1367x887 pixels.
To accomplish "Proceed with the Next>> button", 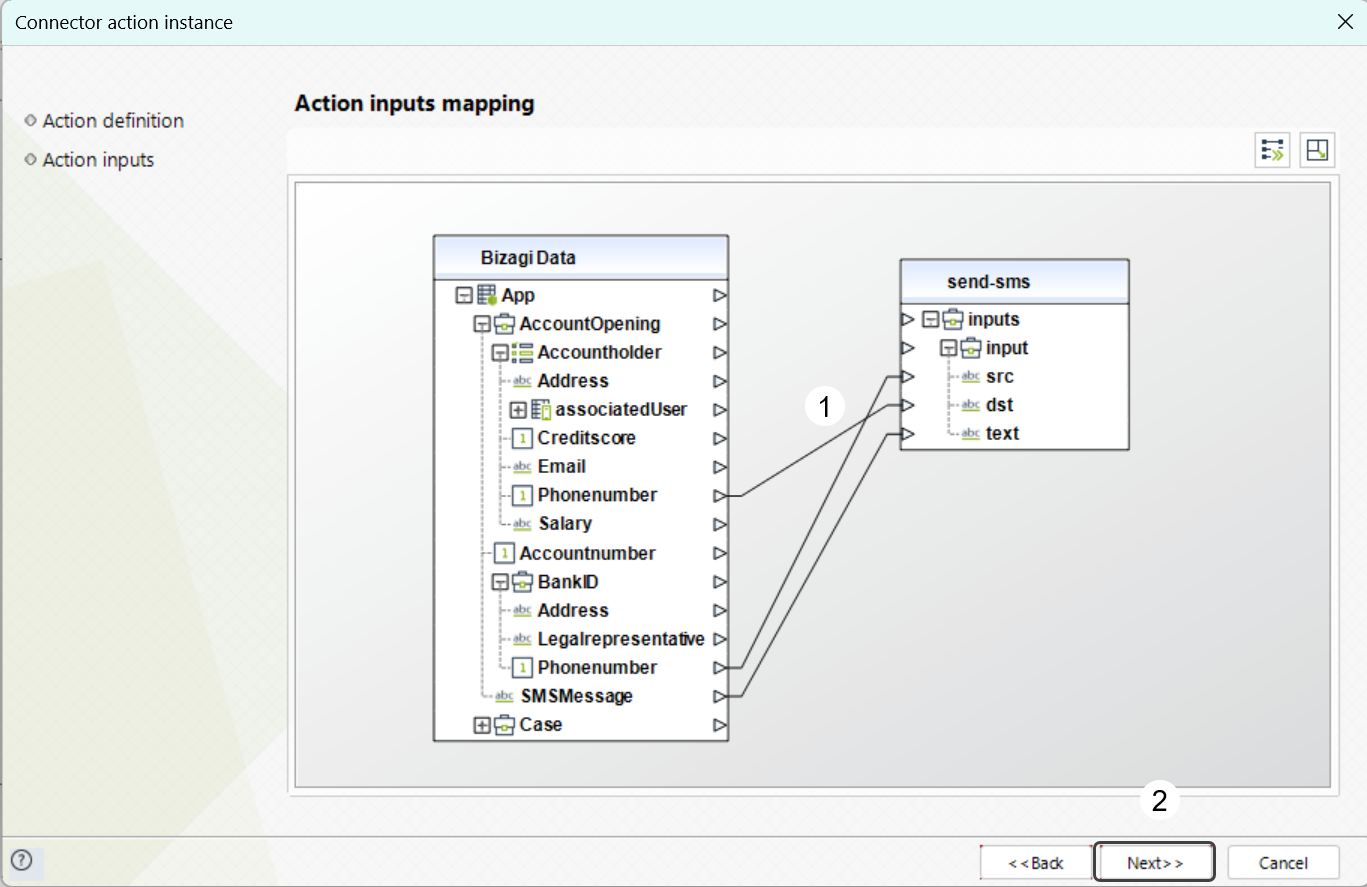I will click(1155, 862).
